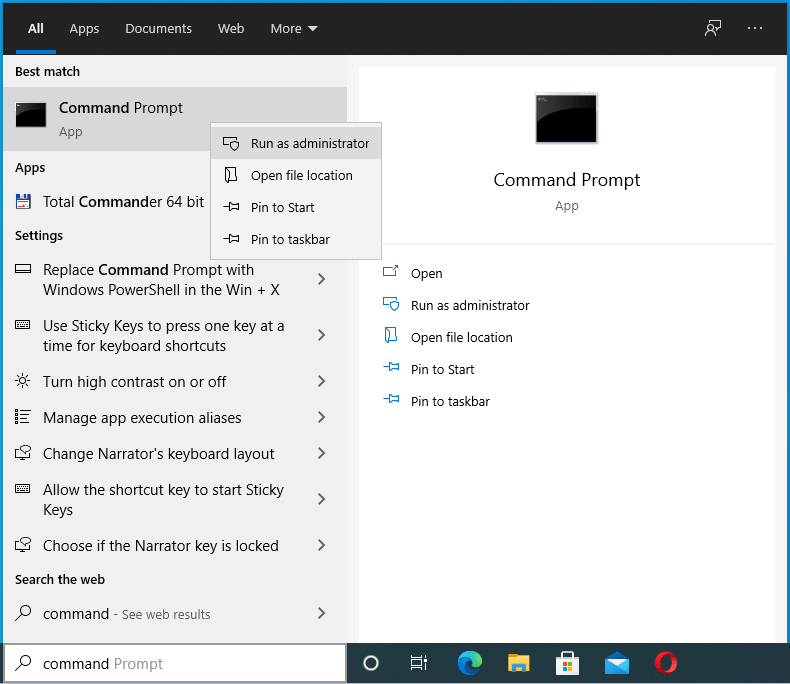Open the Mail app from taskbar
Image resolution: width=790 pixels, height=684 pixels.
[616, 663]
